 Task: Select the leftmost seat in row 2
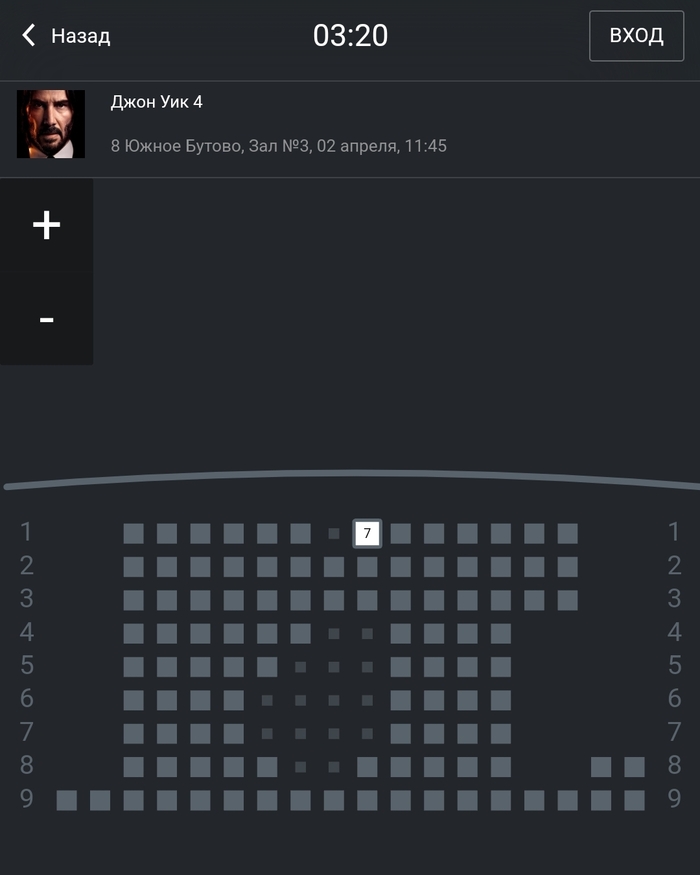click(133, 567)
